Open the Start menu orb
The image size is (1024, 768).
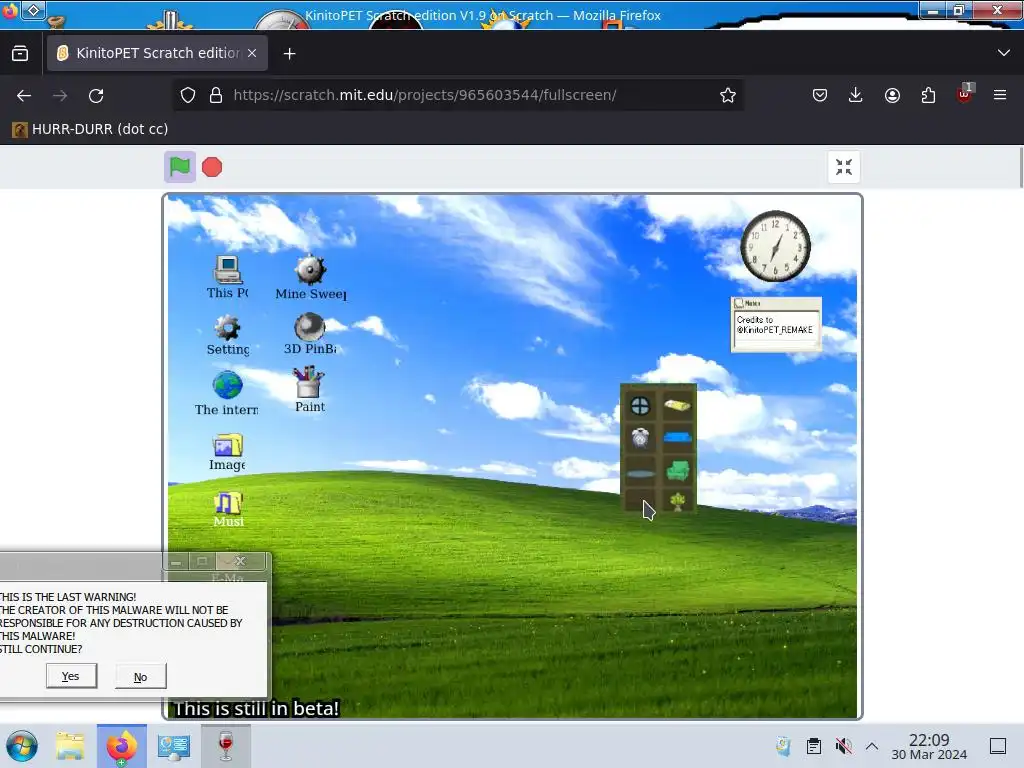click(x=22, y=746)
